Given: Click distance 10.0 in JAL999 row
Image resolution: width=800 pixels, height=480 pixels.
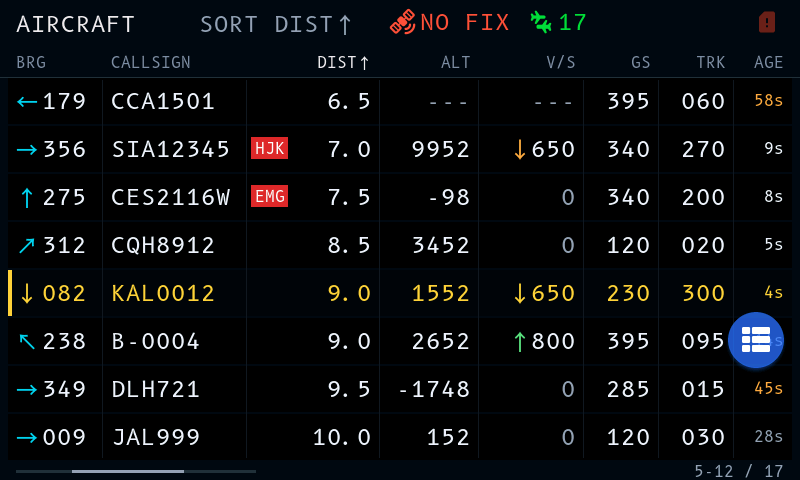Looking at the screenshot, I should 342,437.
